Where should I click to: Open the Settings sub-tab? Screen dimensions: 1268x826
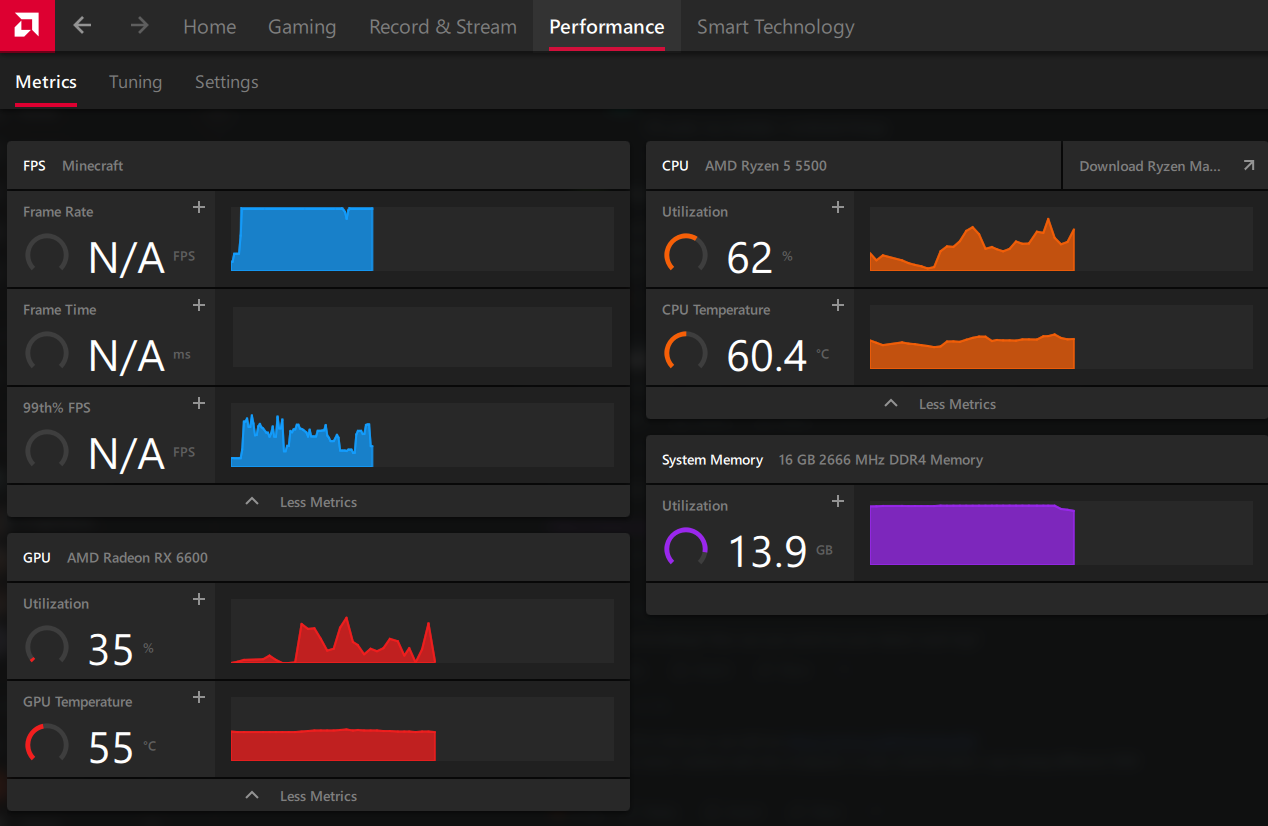click(x=227, y=82)
